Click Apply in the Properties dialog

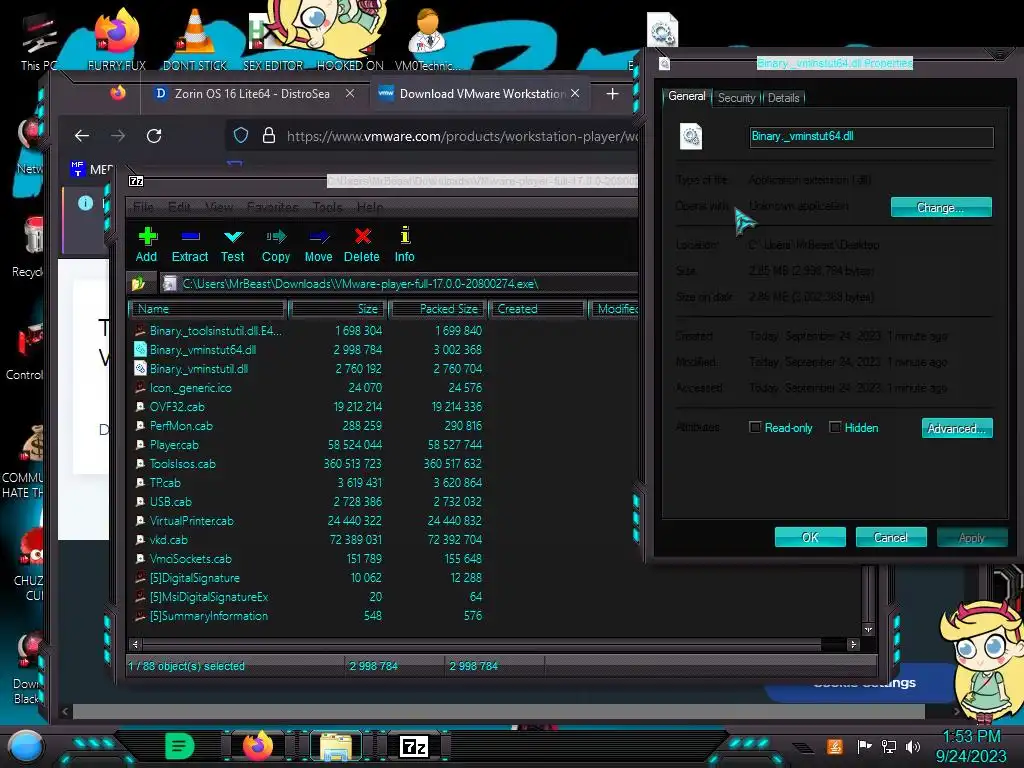972,537
